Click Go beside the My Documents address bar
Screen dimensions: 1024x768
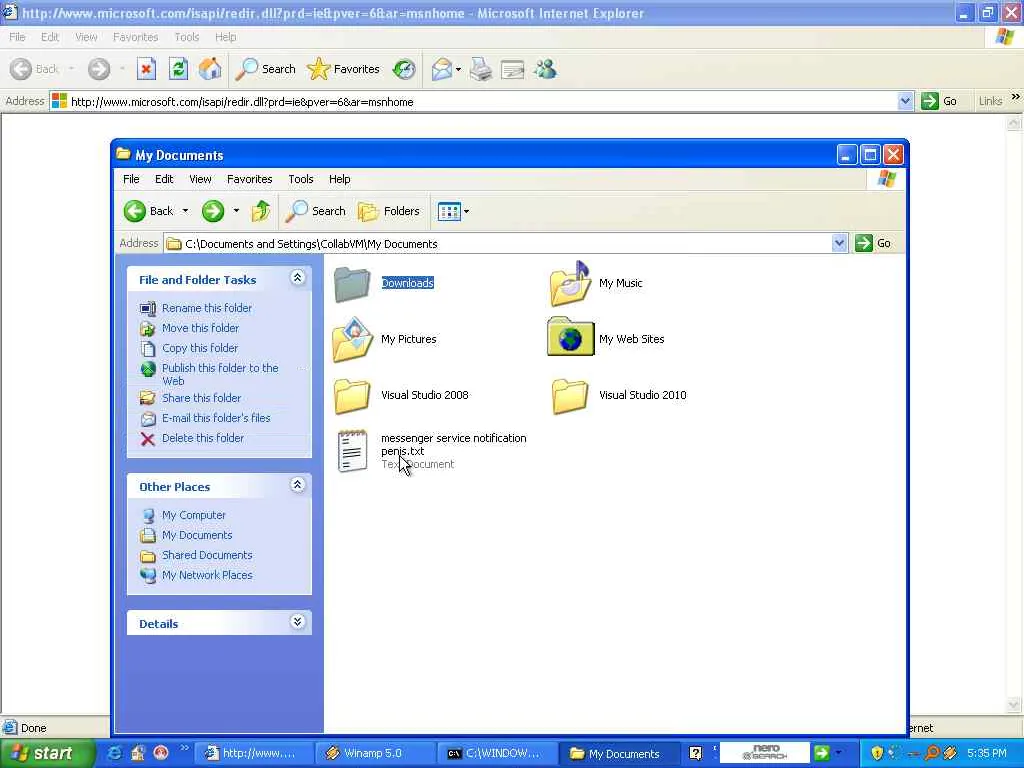tap(874, 243)
